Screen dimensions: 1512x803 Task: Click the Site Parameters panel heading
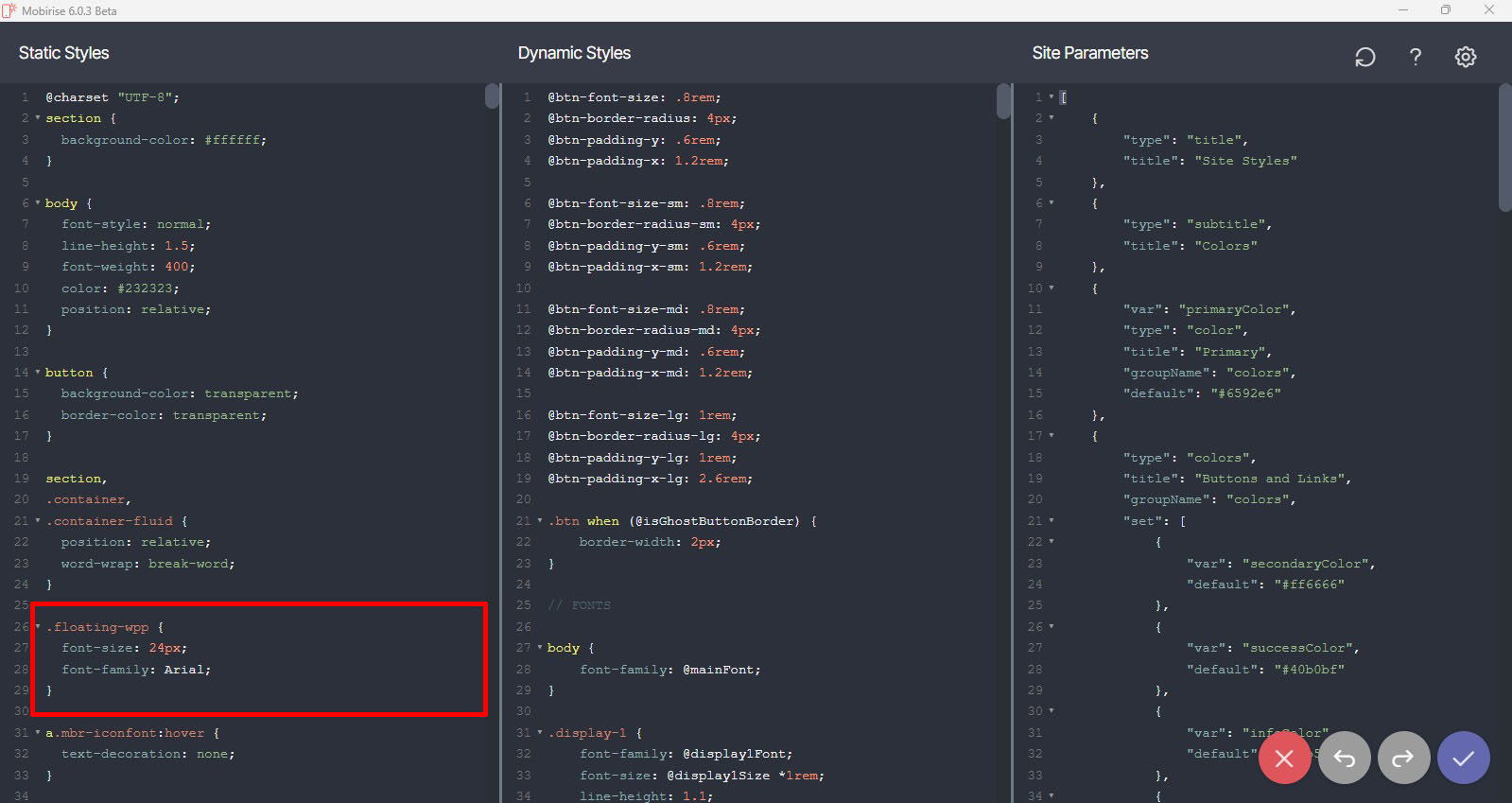(1089, 53)
